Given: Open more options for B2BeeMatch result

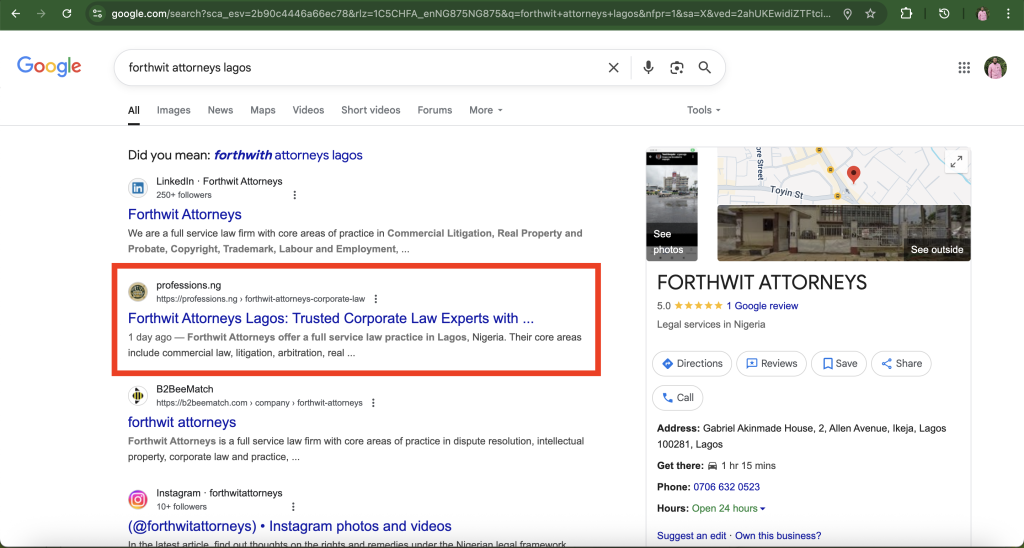Looking at the screenshot, I should [373, 403].
